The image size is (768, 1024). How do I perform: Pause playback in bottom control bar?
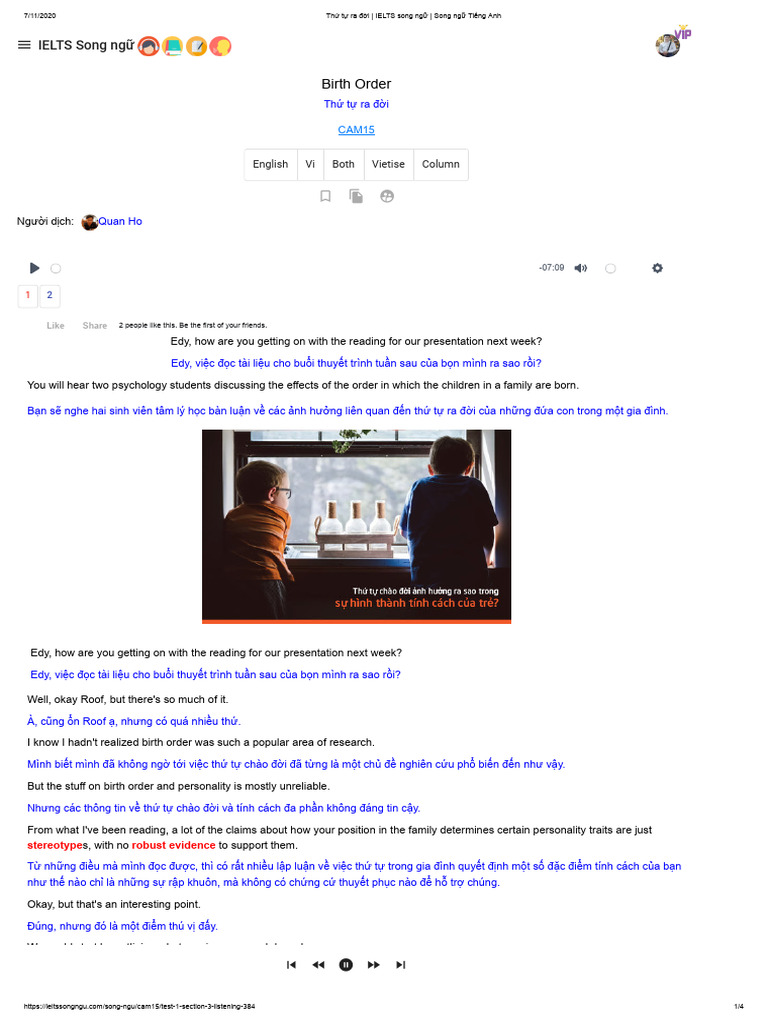click(x=345, y=965)
